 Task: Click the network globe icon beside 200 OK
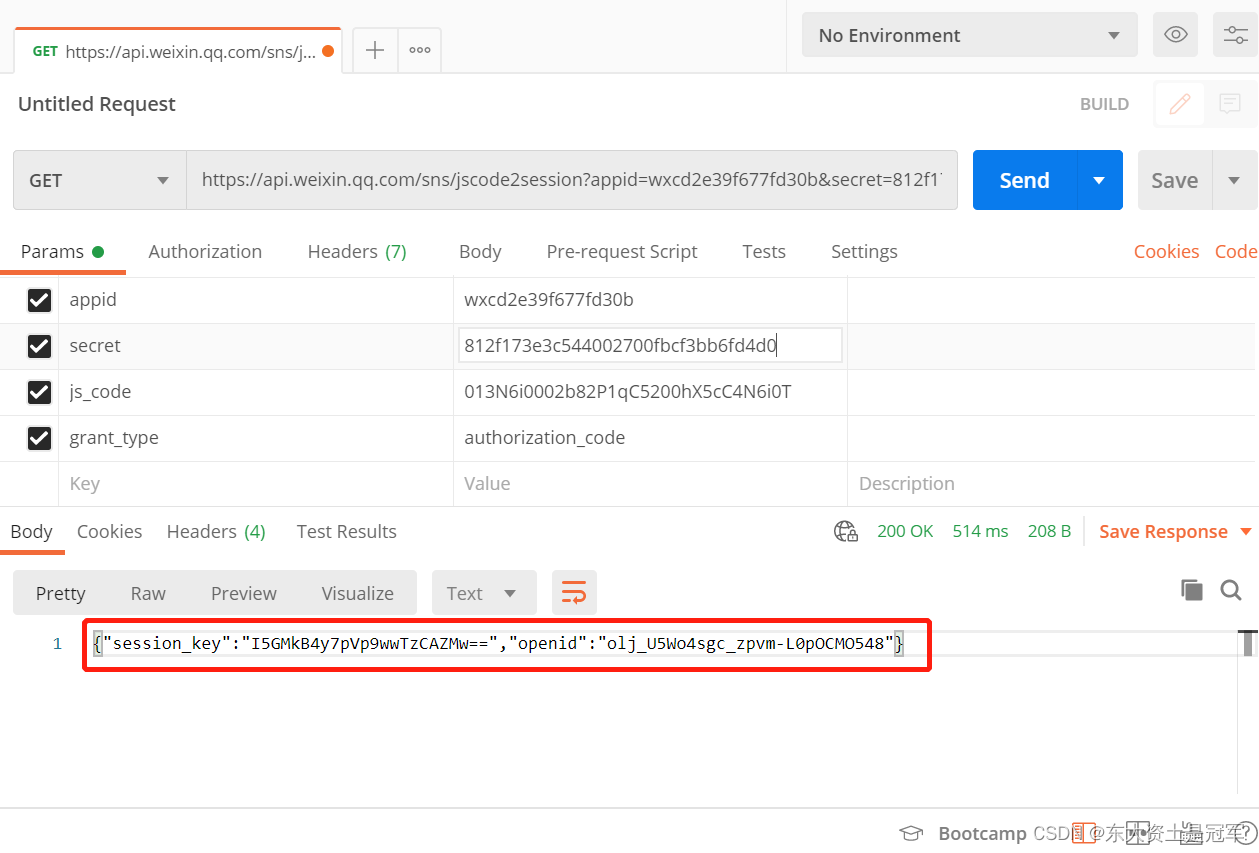pos(846,531)
